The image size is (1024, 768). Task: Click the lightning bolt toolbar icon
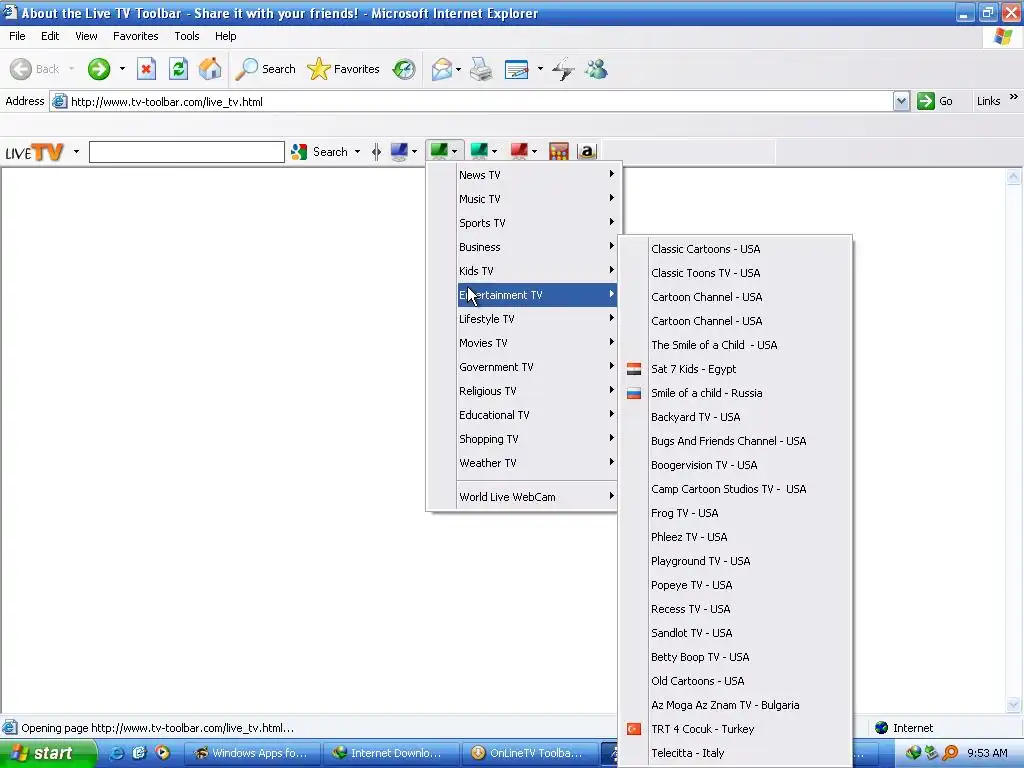[x=563, y=69]
